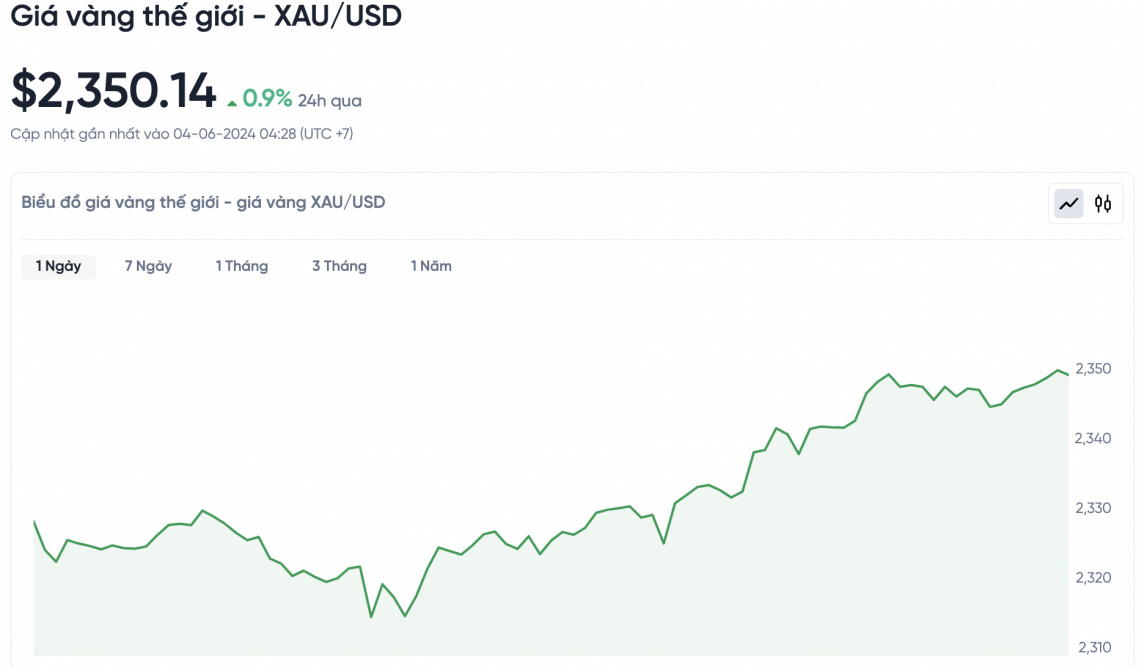Click the Giá vàng thế giới heading
The width and height of the screenshot is (1144, 667).
(x=206, y=16)
